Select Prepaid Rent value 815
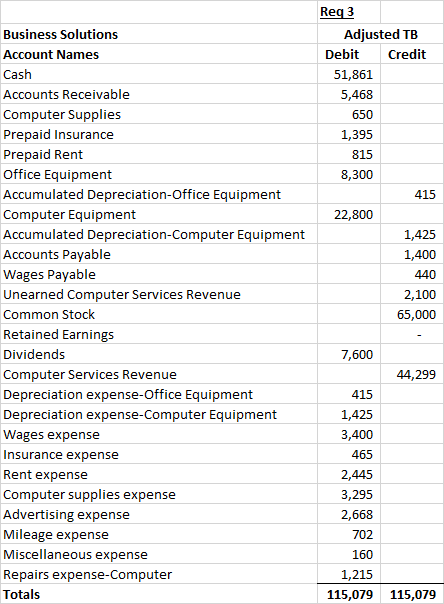 pyautogui.click(x=362, y=154)
